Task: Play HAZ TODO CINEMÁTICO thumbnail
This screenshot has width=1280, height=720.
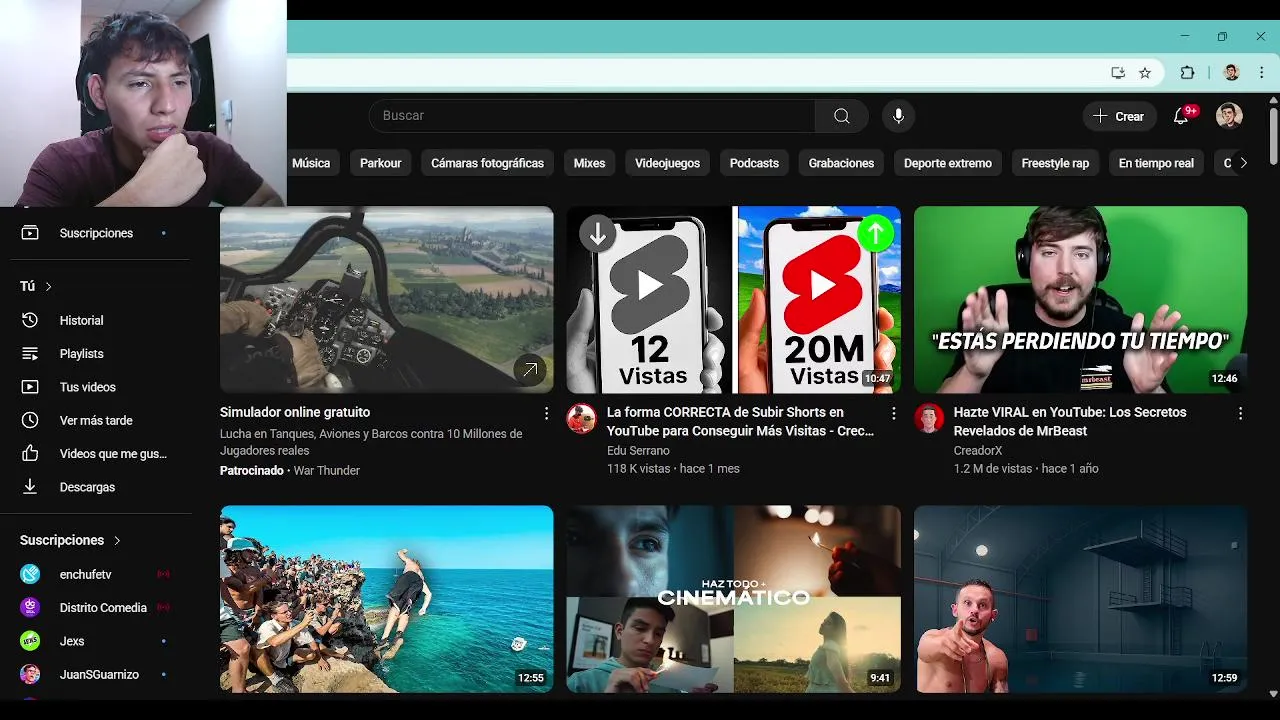Action: point(734,599)
